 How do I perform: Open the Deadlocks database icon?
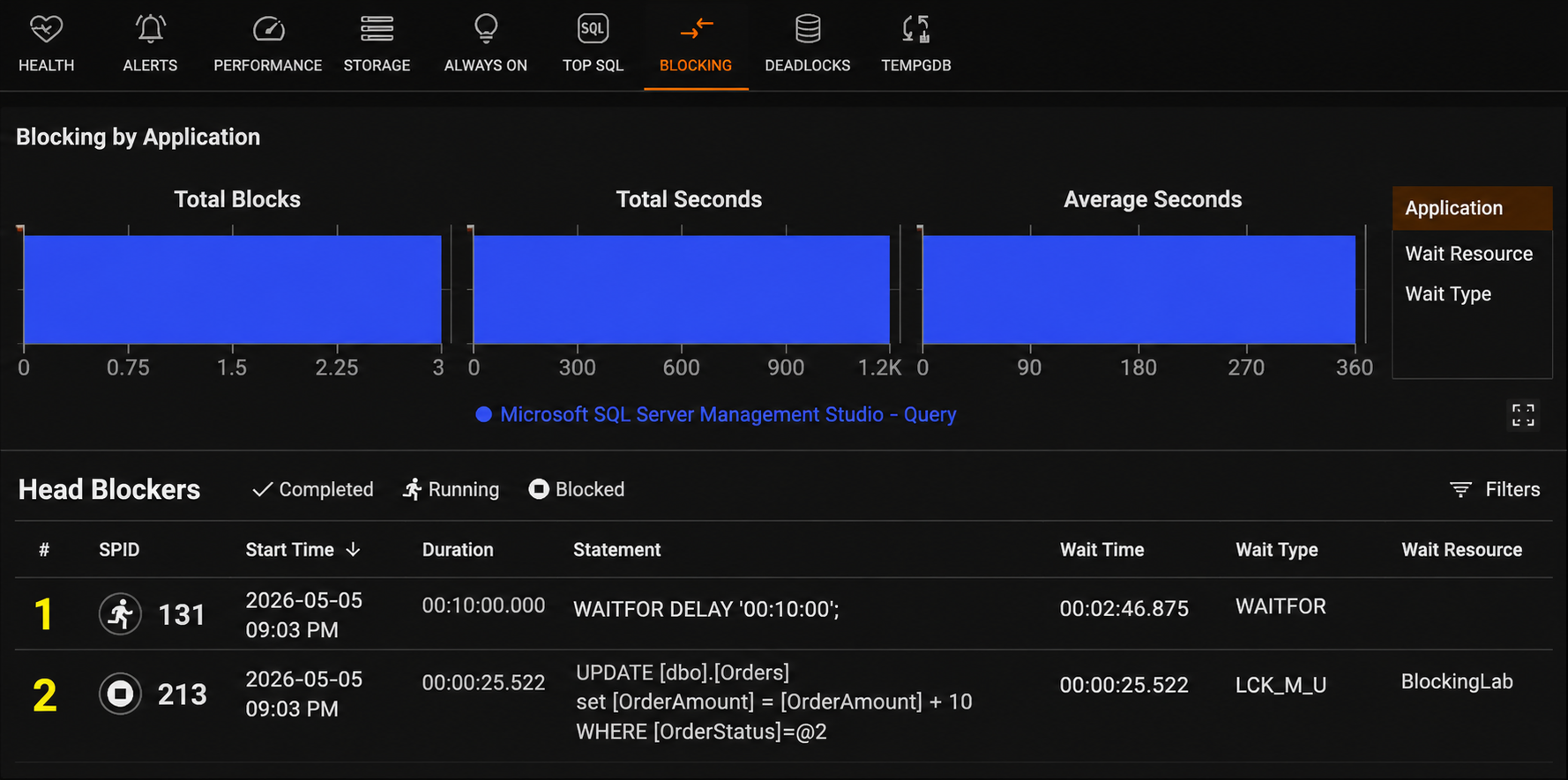click(808, 29)
